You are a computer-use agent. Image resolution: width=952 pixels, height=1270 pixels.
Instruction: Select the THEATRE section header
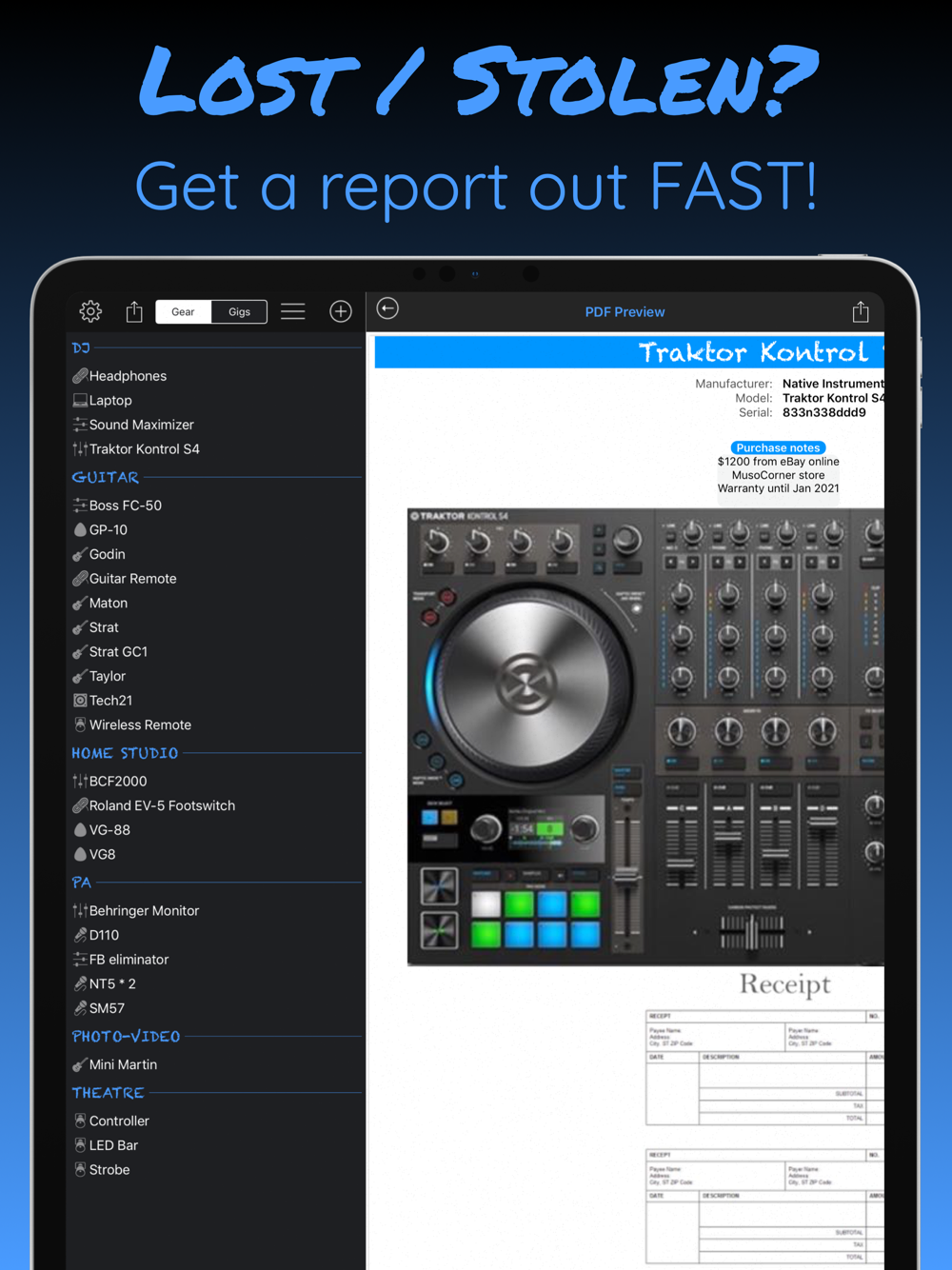pos(108,1093)
